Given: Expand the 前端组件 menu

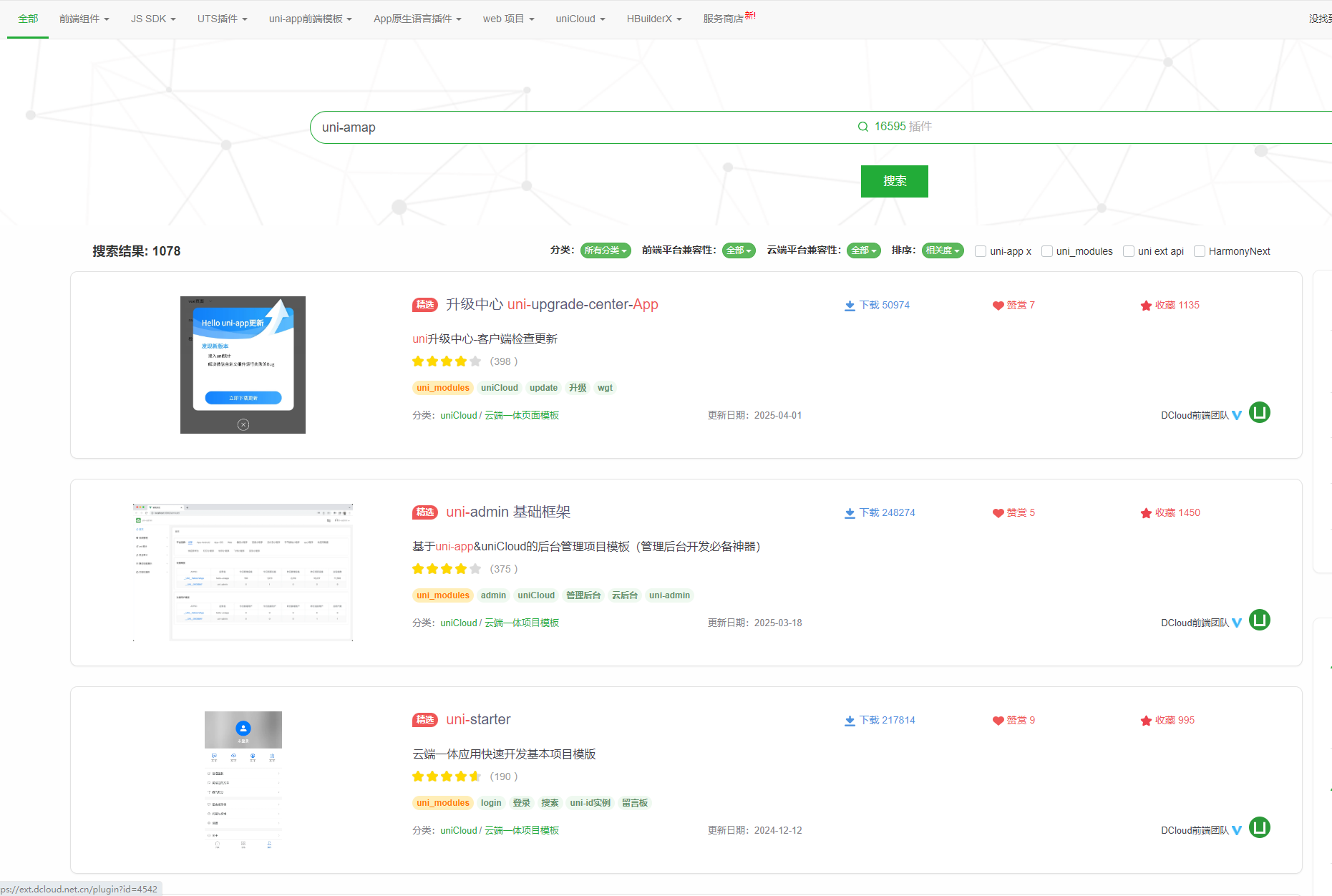Looking at the screenshot, I should (84, 19).
